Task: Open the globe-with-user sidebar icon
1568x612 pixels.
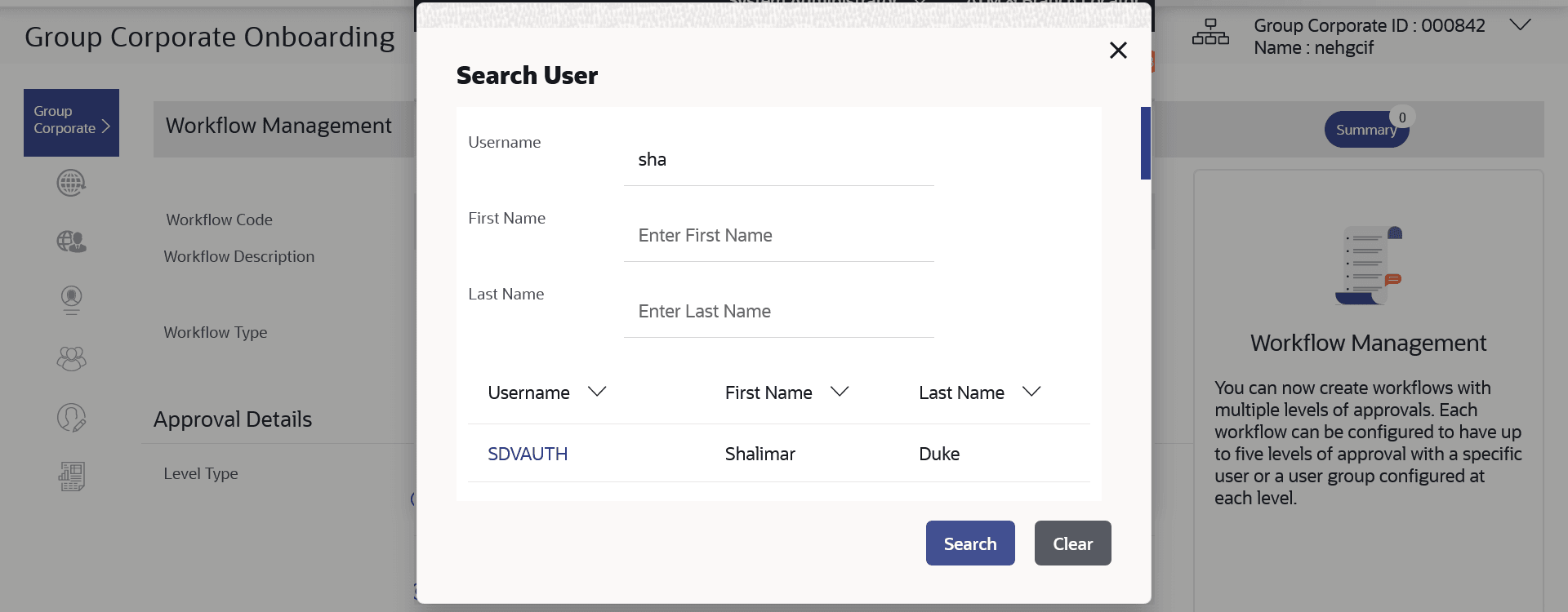Action: (71, 242)
